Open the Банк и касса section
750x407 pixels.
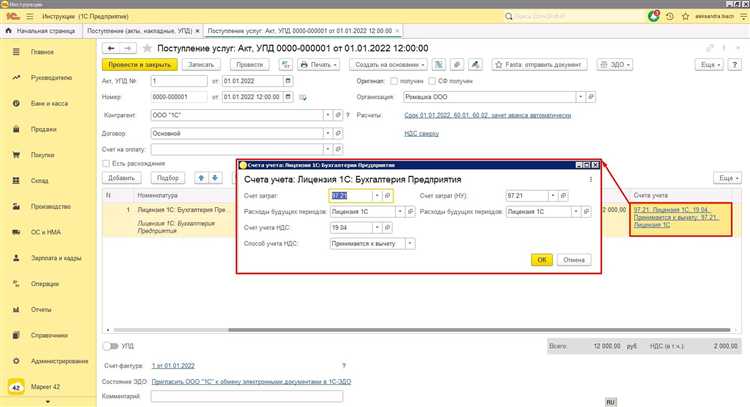pyautogui.click(x=49, y=103)
